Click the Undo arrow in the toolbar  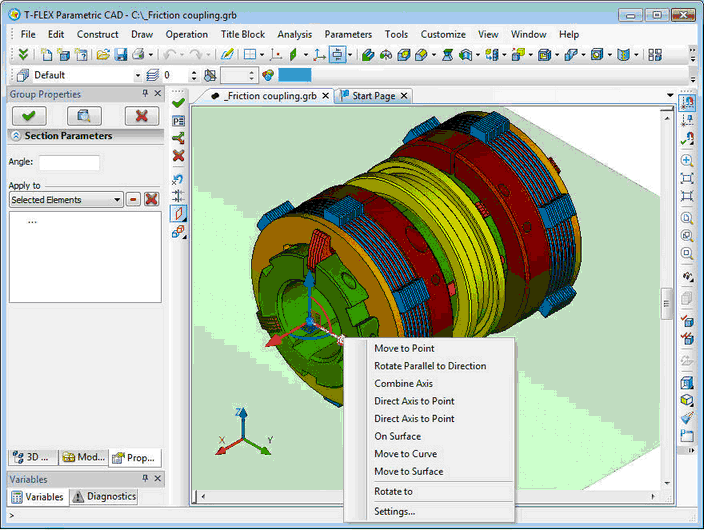click(171, 54)
